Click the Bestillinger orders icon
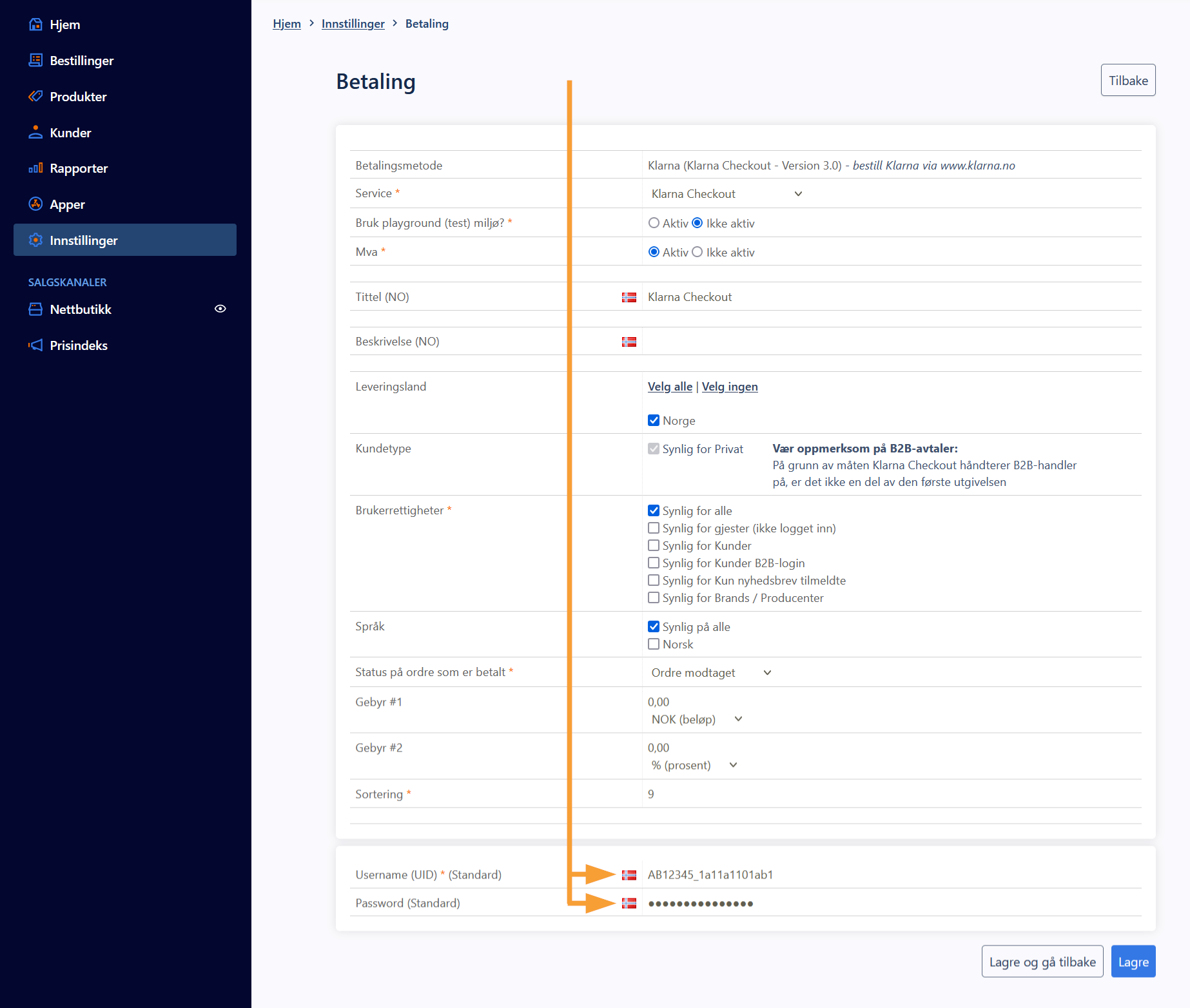The image size is (1190, 1008). pyautogui.click(x=35, y=61)
